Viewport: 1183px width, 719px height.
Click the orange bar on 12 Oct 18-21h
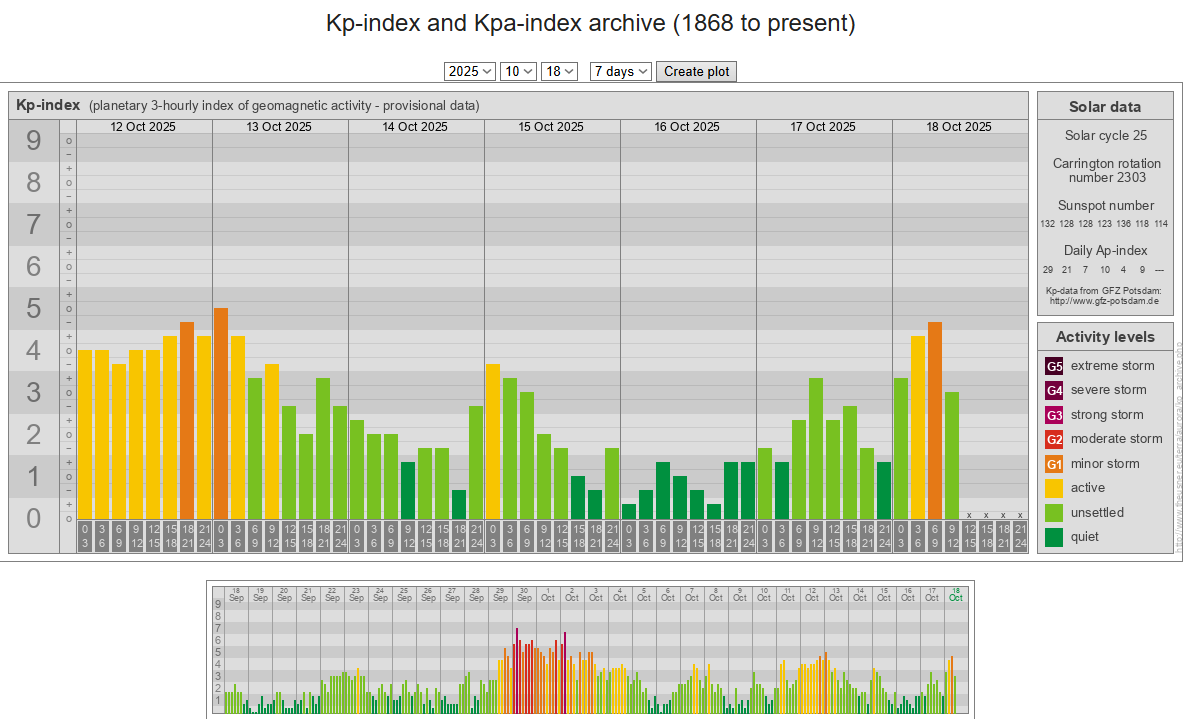(x=187, y=421)
